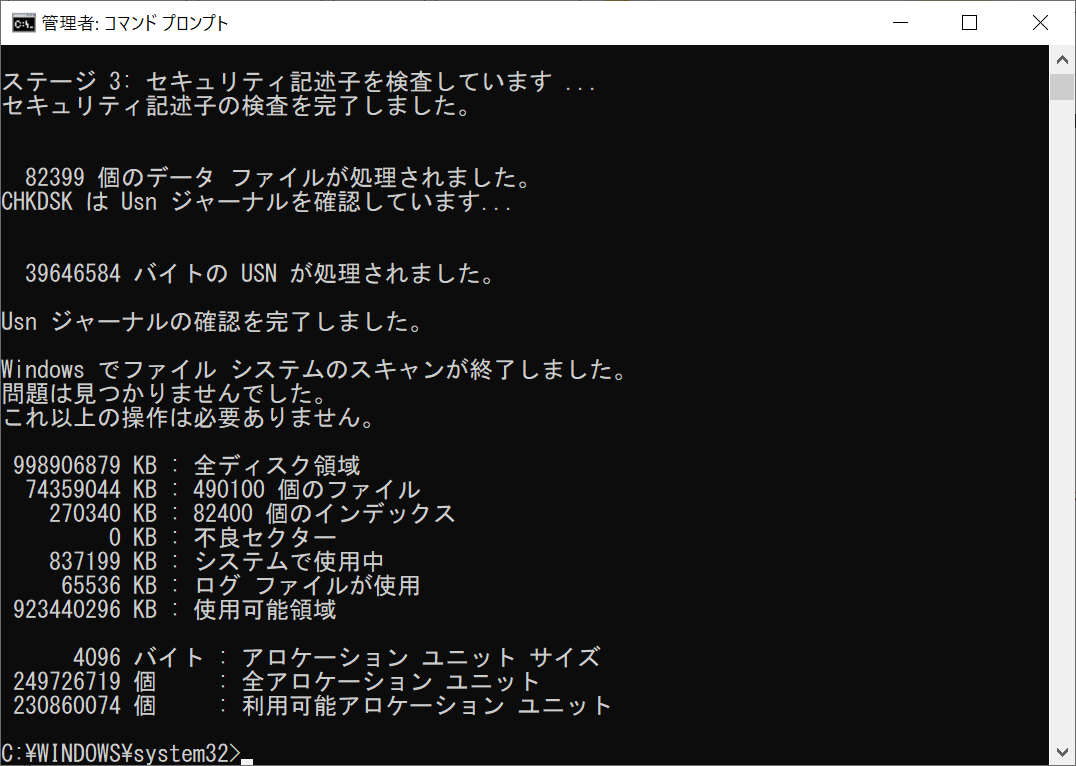The image size is (1076, 766).
Task: Click the 230860074 available allocation units line
Action: click(312, 706)
